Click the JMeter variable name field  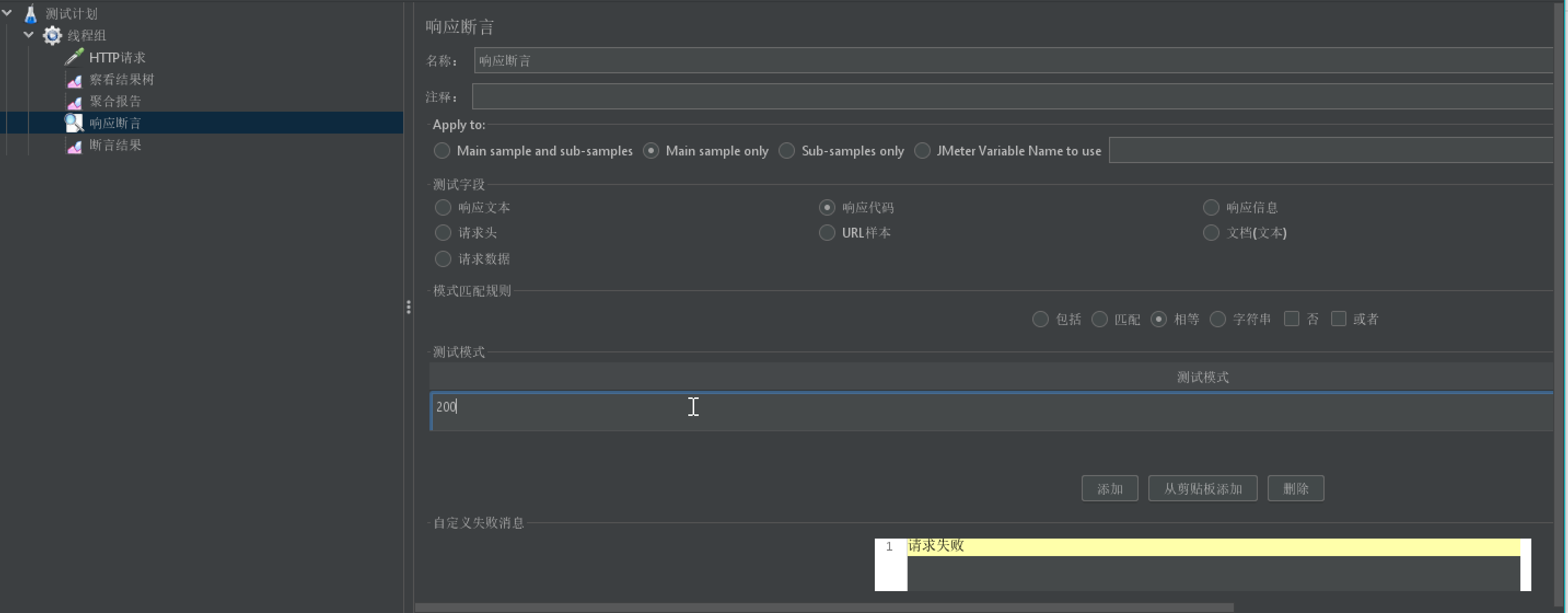1332,150
